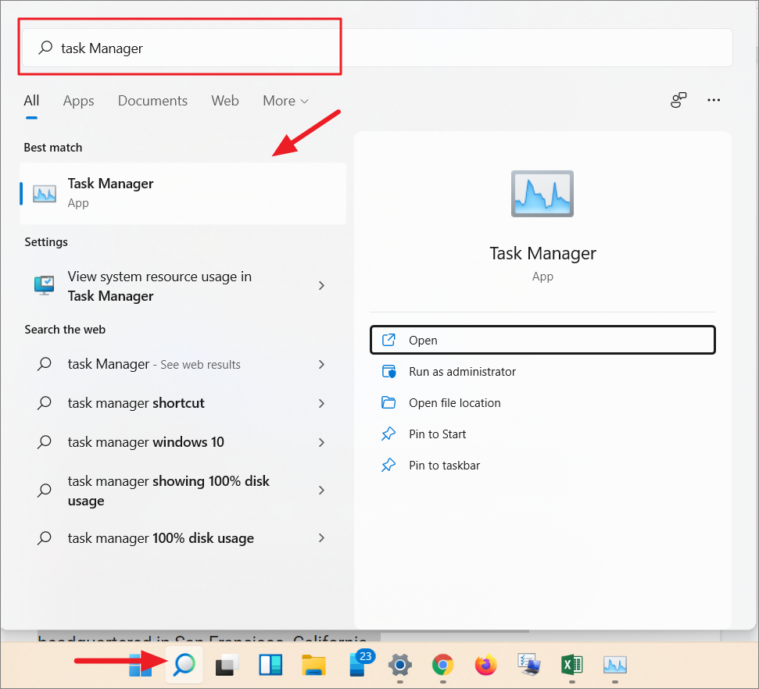Open the Windows Start button in the taskbar
This screenshot has width=759, height=689.
click(x=140, y=664)
